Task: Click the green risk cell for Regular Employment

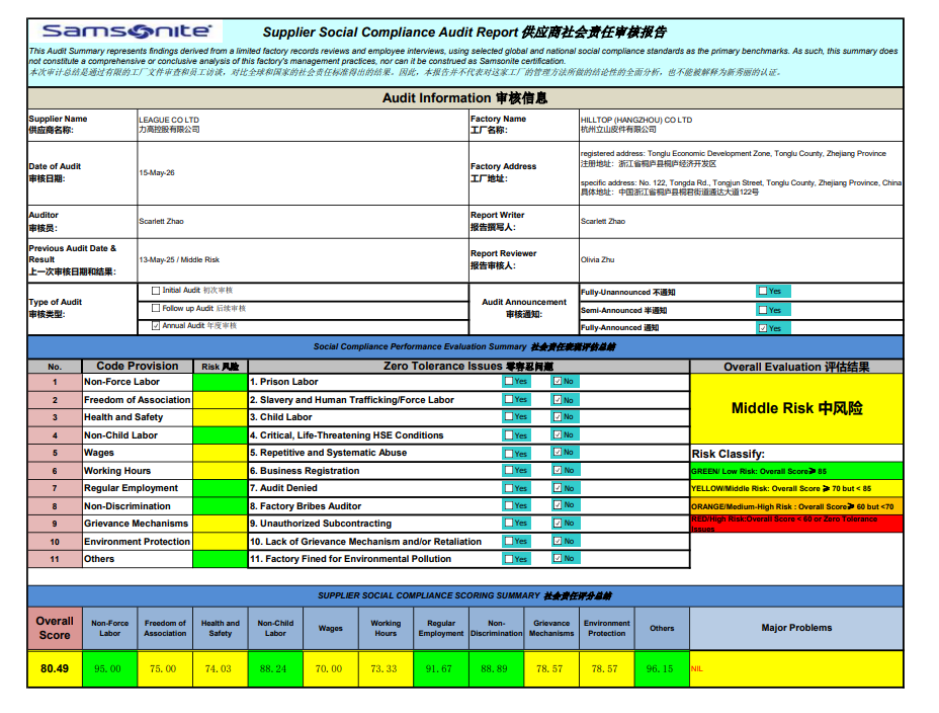Action: click(220, 489)
